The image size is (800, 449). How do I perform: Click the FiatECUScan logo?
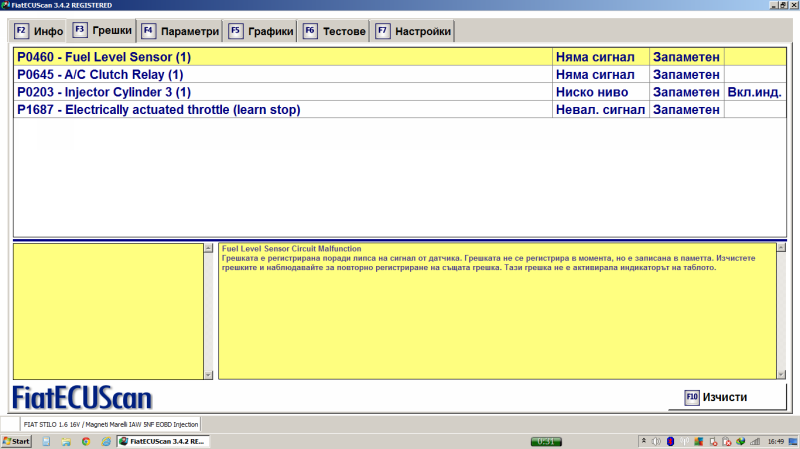[82, 398]
